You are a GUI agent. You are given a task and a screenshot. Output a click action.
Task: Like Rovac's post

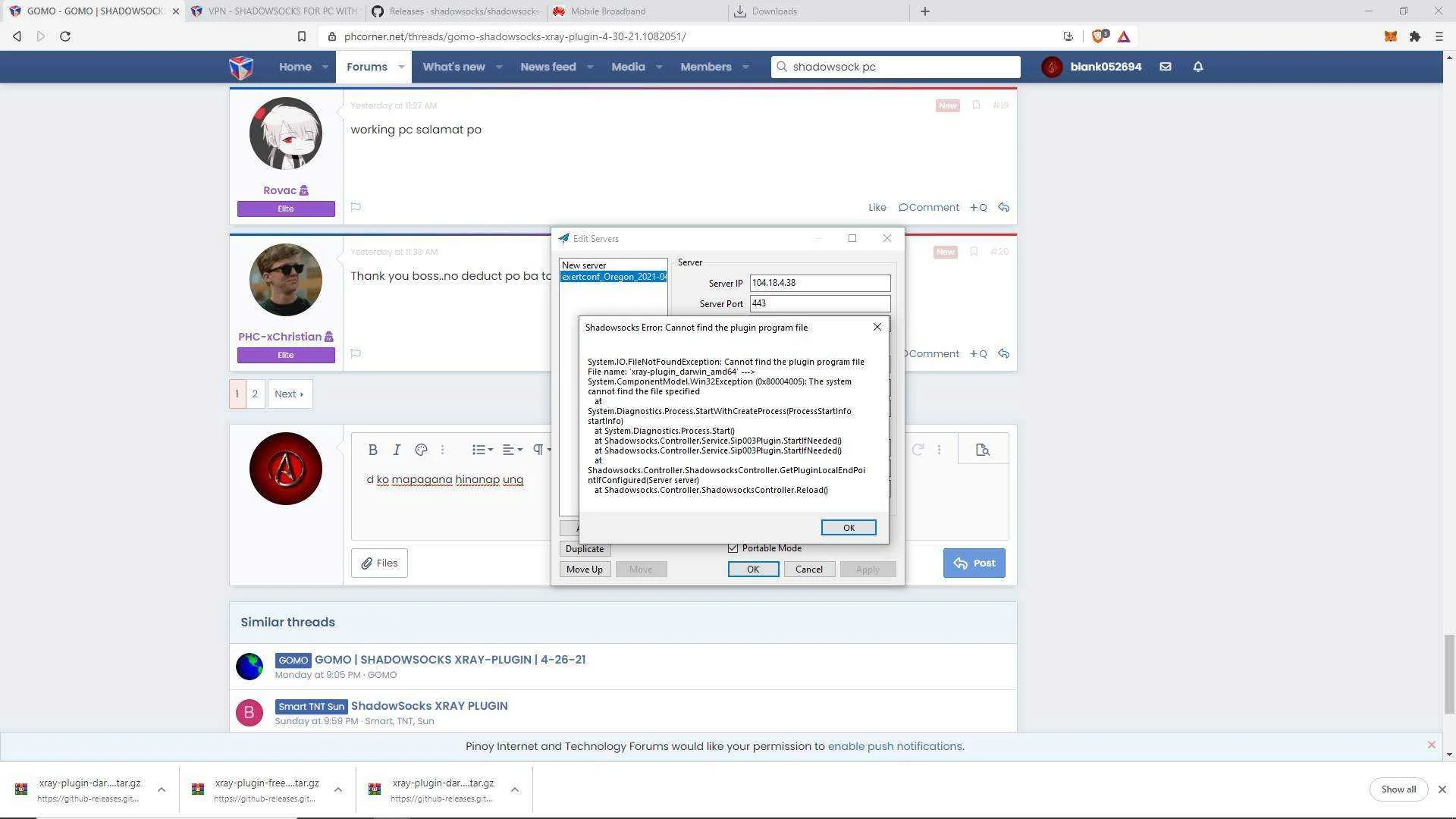pos(877,207)
